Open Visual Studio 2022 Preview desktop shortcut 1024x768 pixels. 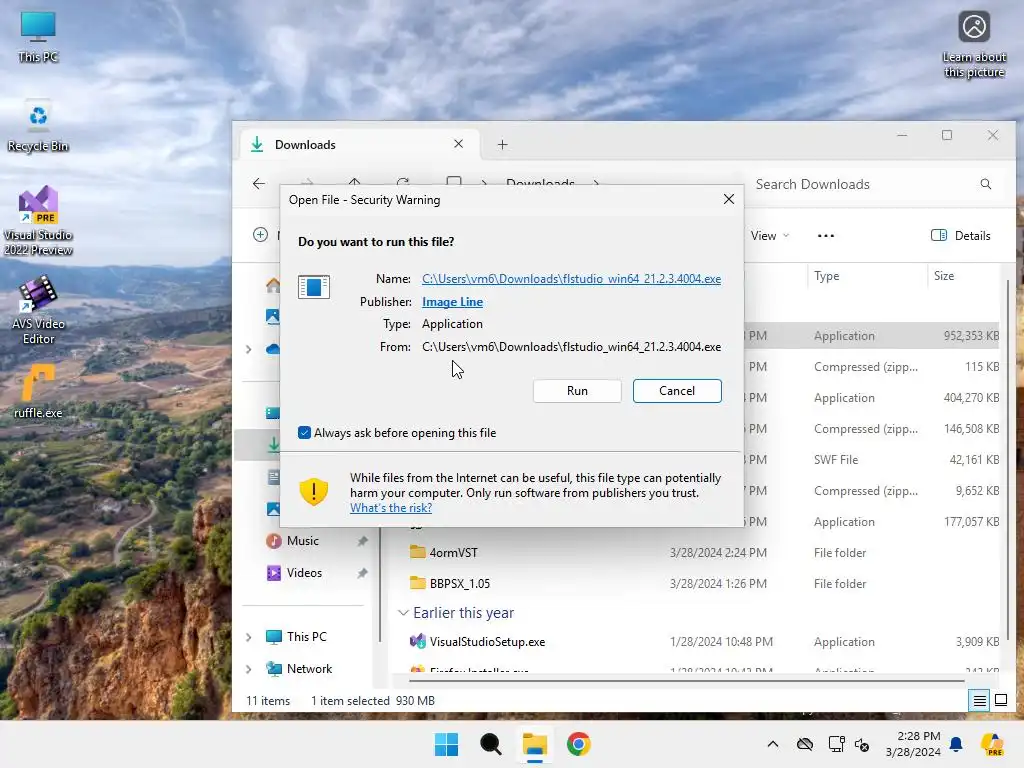point(38,221)
